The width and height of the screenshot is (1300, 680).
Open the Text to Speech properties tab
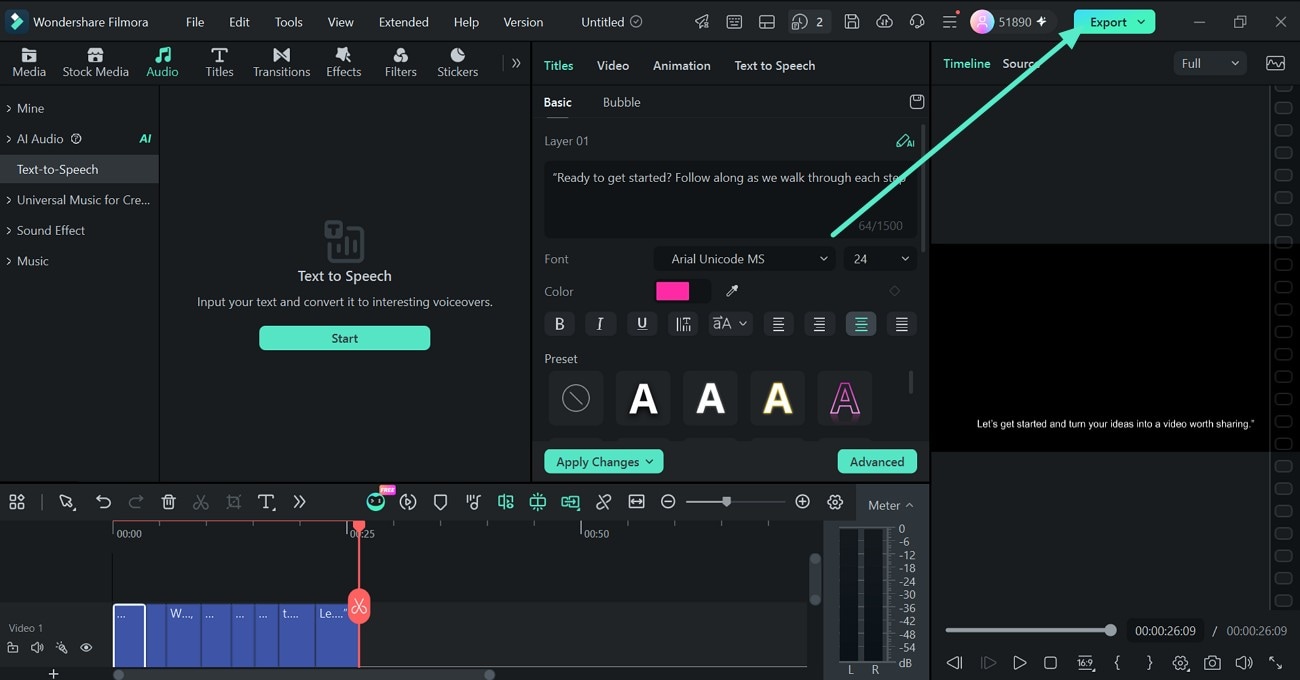pyautogui.click(x=774, y=65)
